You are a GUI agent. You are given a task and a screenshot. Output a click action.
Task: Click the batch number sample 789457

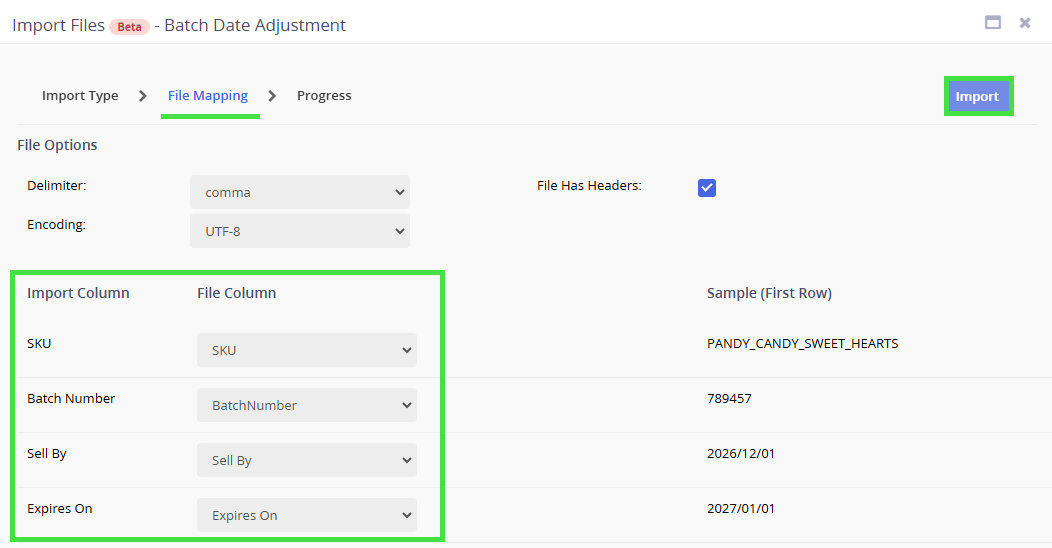coord(729,399)
